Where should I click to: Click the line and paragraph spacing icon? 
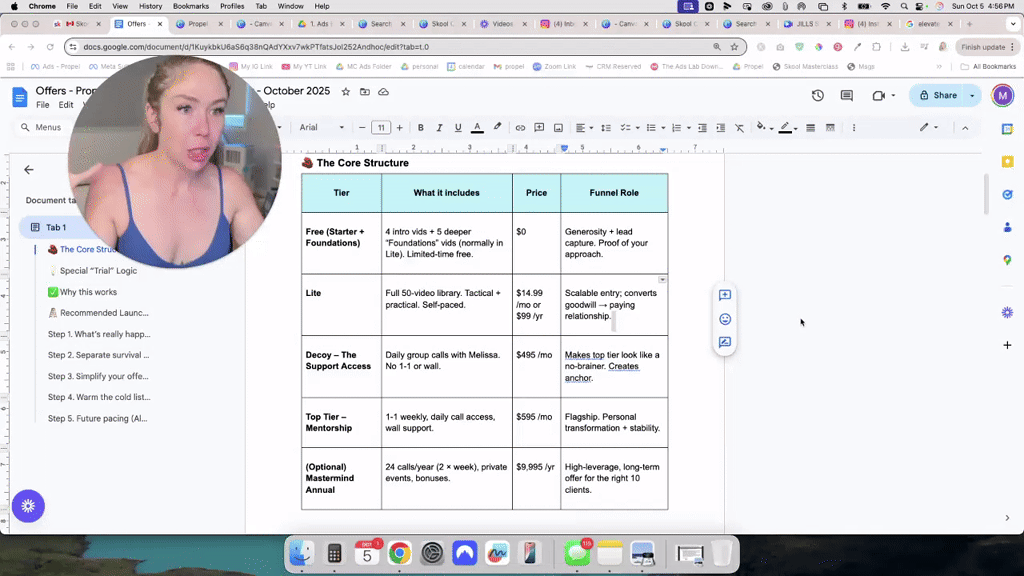tap(606, 127)
